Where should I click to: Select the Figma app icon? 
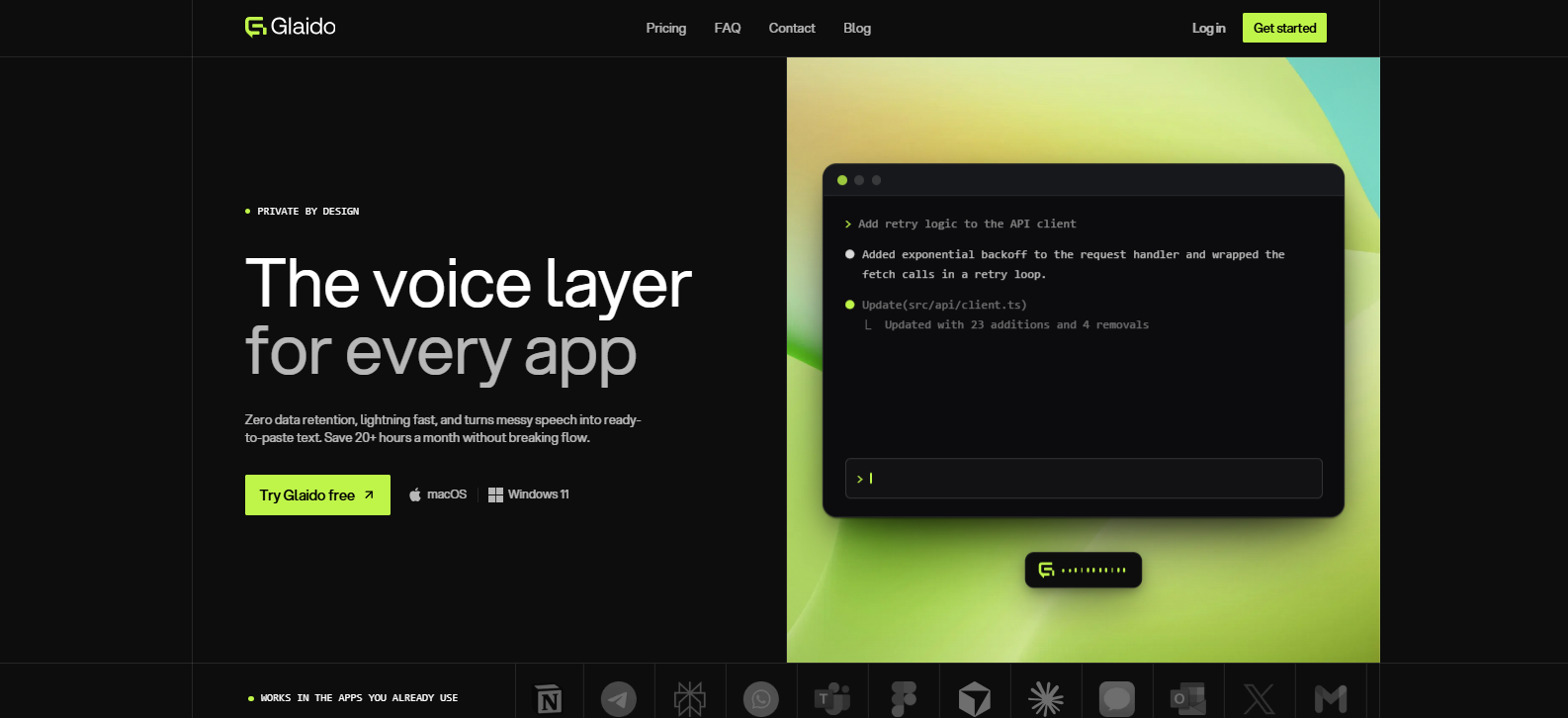[x=904, y=699]
